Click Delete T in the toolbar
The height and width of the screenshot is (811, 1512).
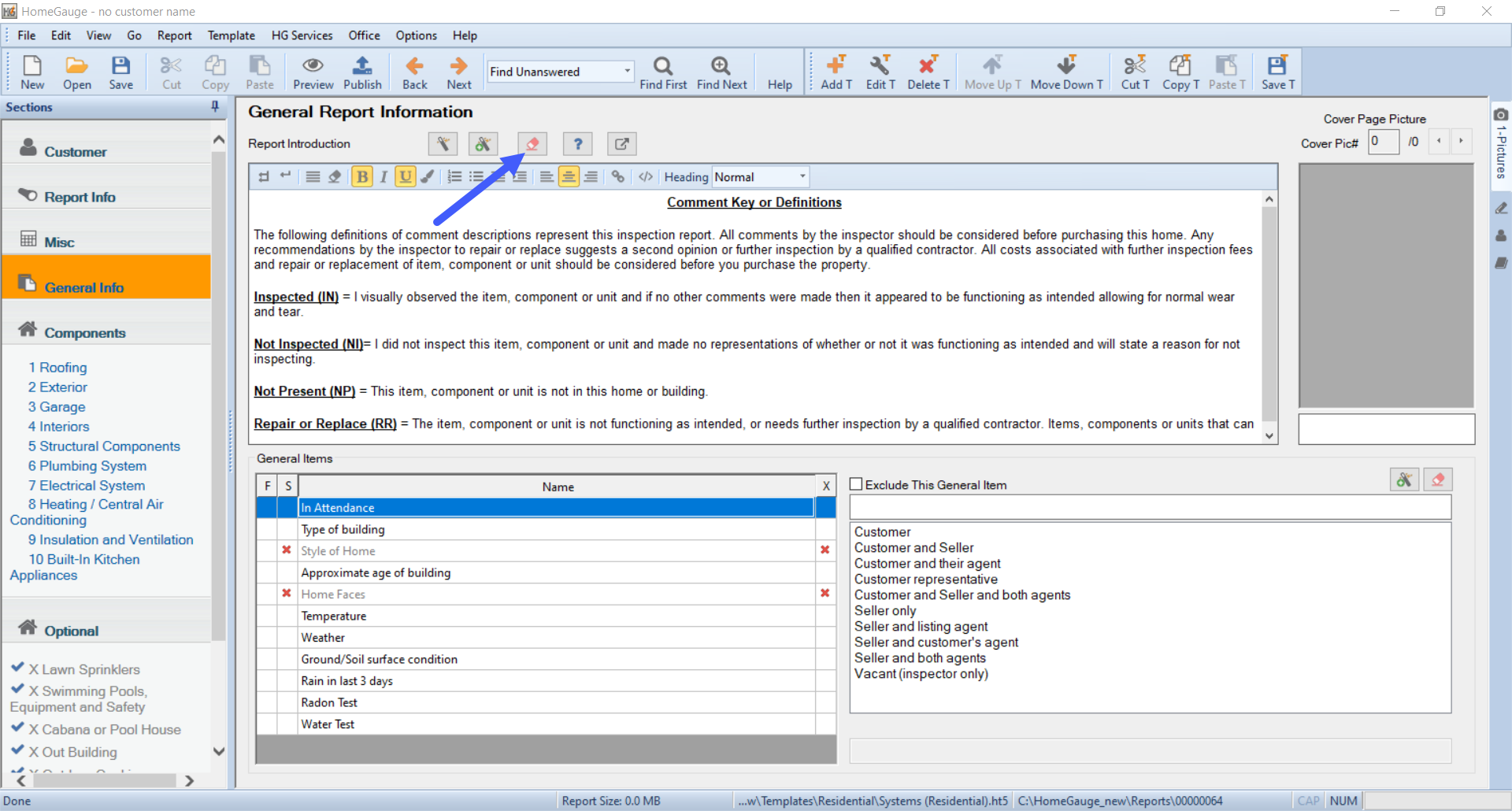click(x=928, y=72)
